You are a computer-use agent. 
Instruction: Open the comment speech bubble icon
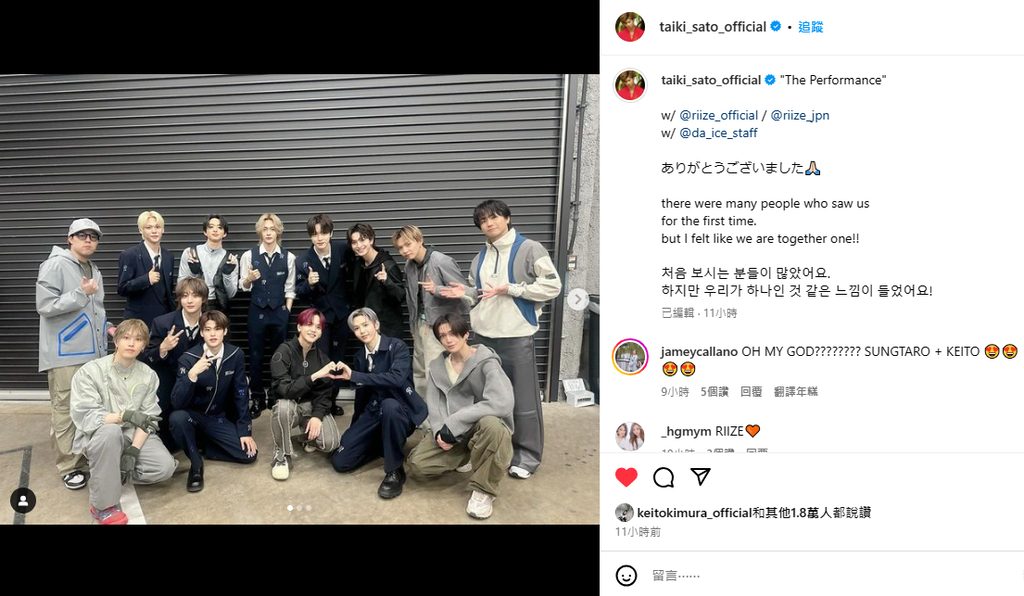664,477
